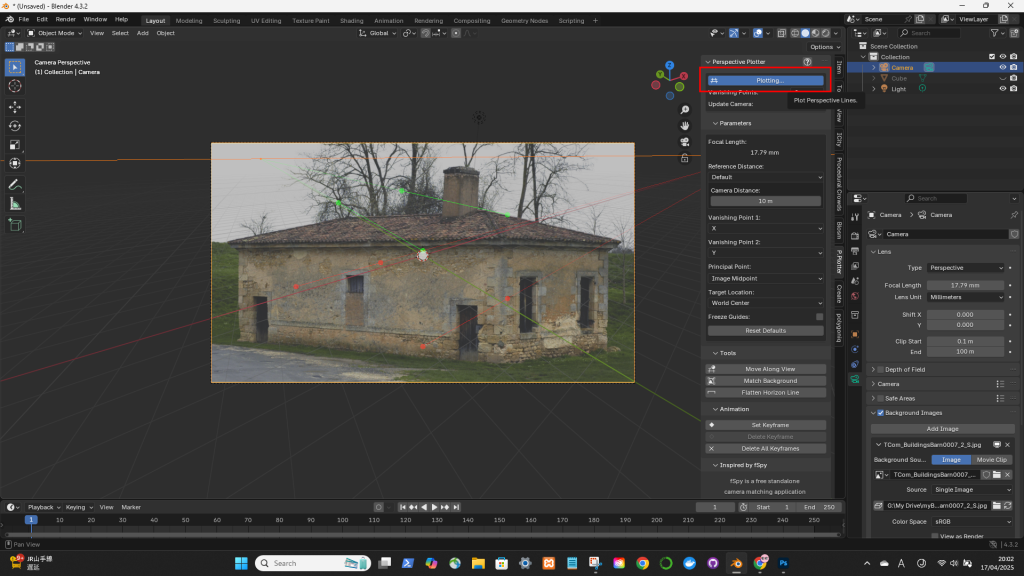
Task: Select the Rotate tool
Action: click(x=15, y=126)
